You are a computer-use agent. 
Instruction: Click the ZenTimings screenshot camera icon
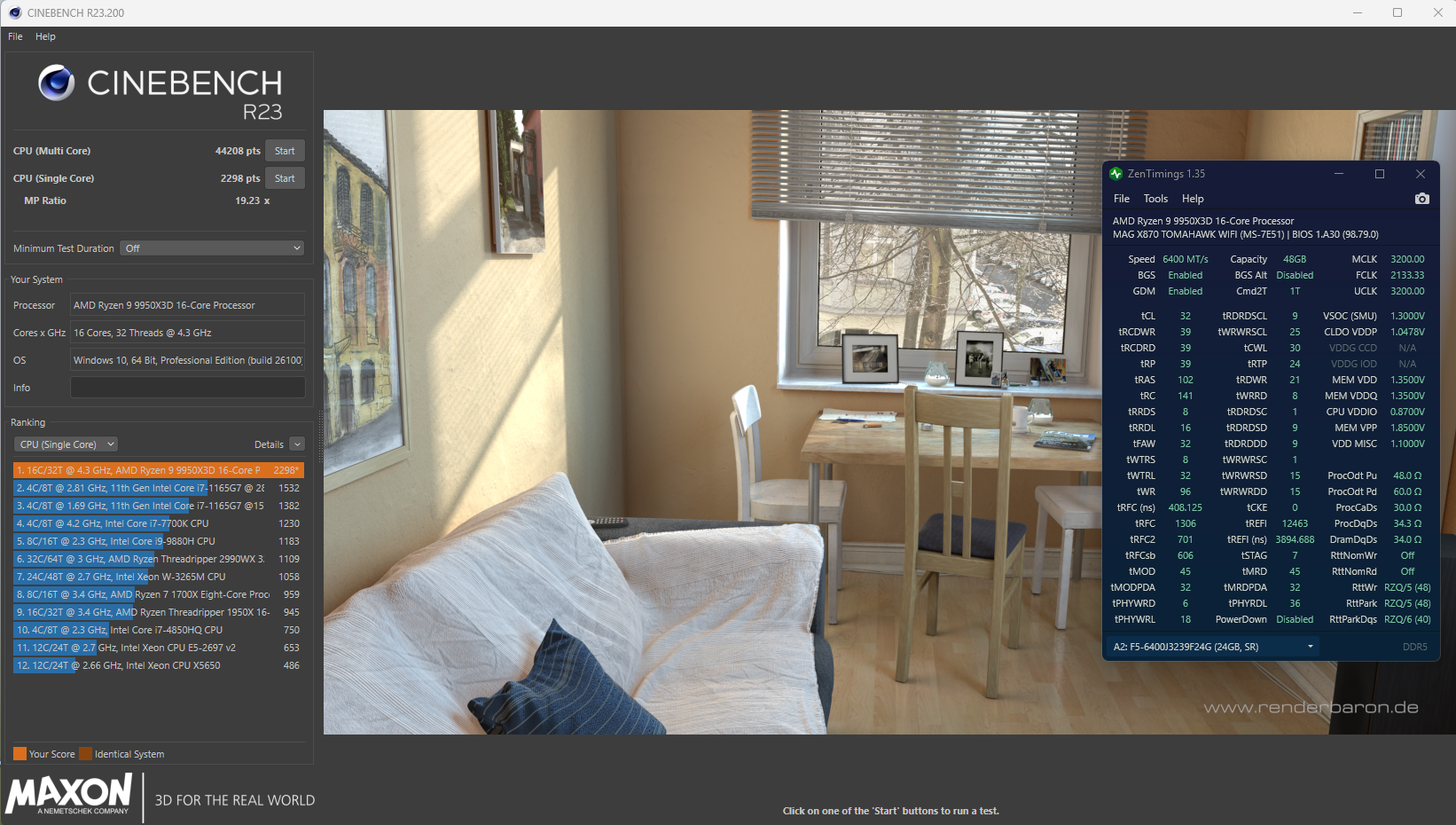(x=1421, y=199)
